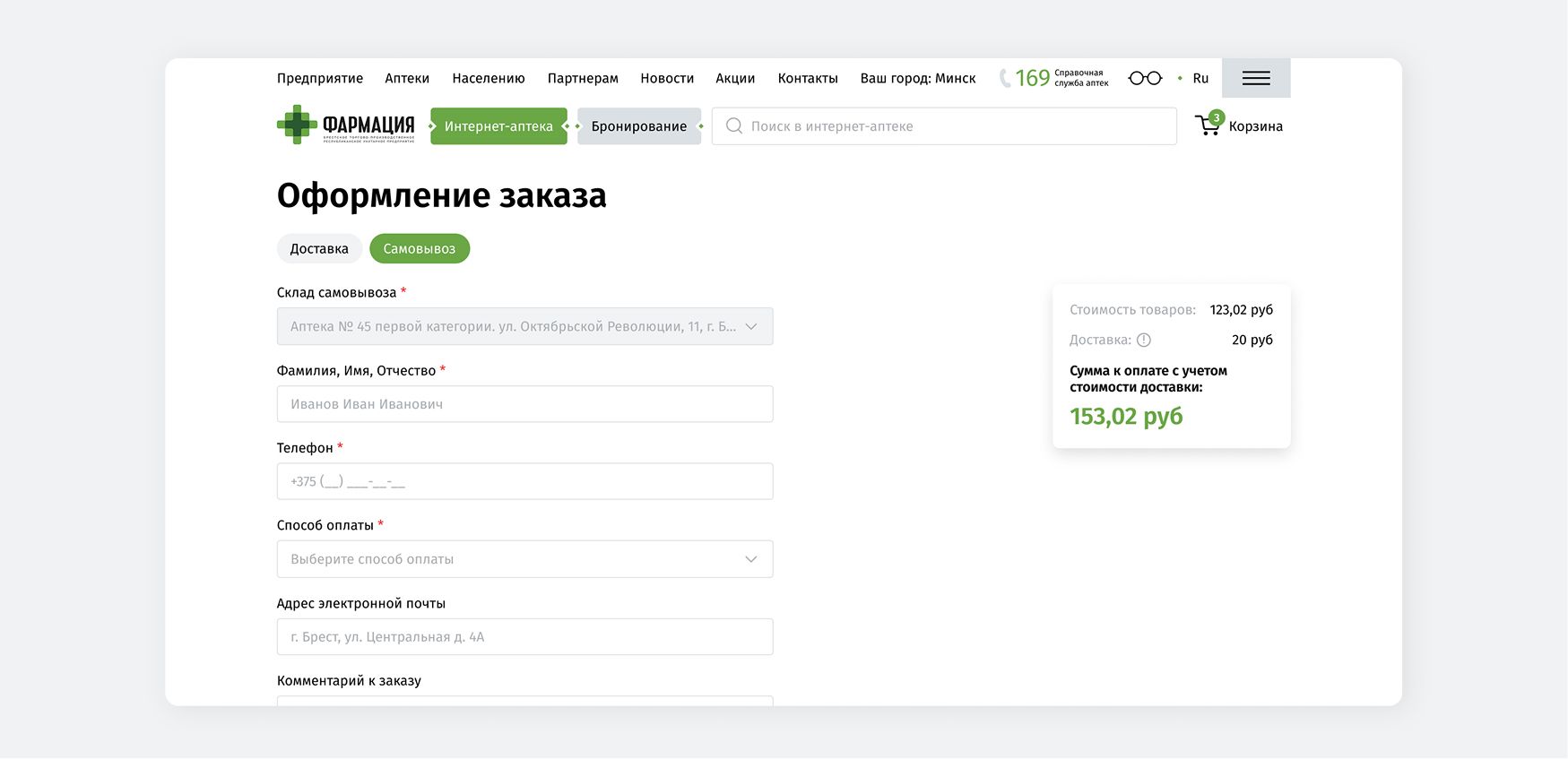Click the phone 169 helpline icon

1006,78
